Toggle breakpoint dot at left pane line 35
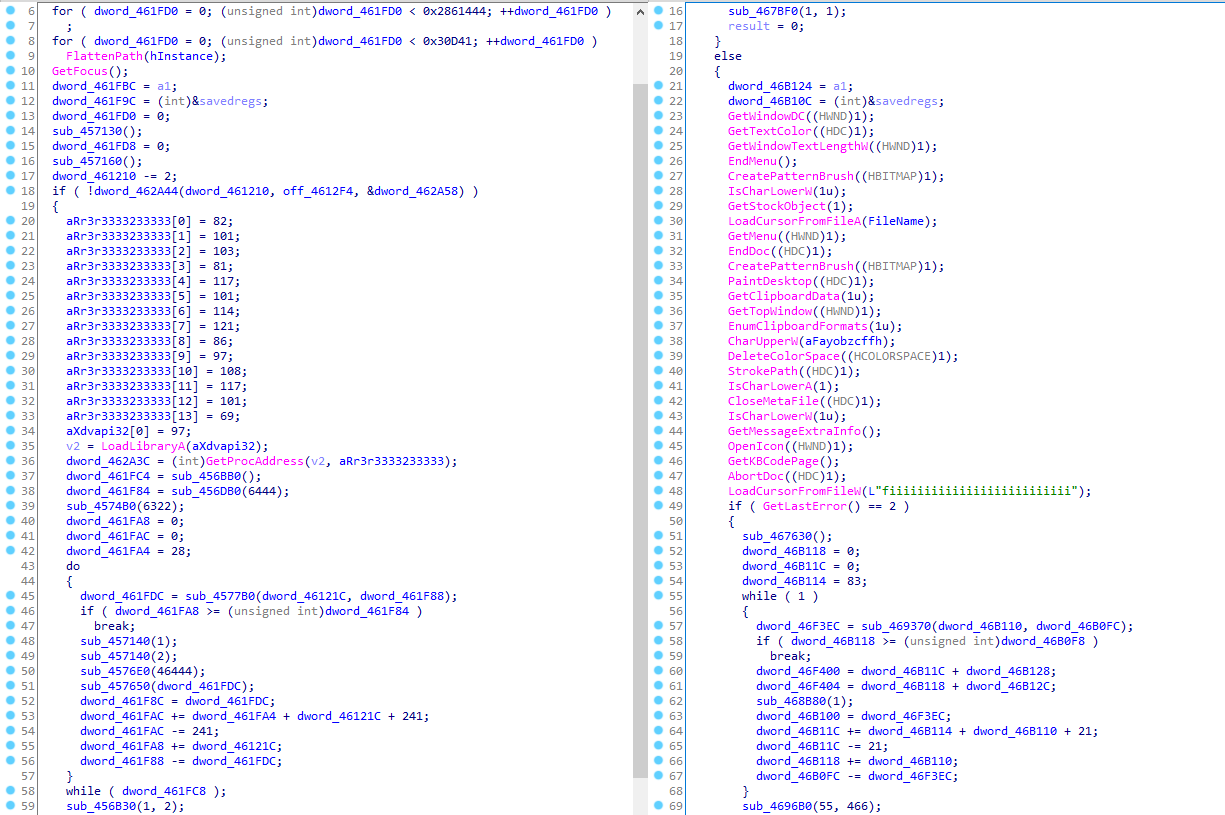The width and height of the screenshot is (1225, 815). click(10, 446)
